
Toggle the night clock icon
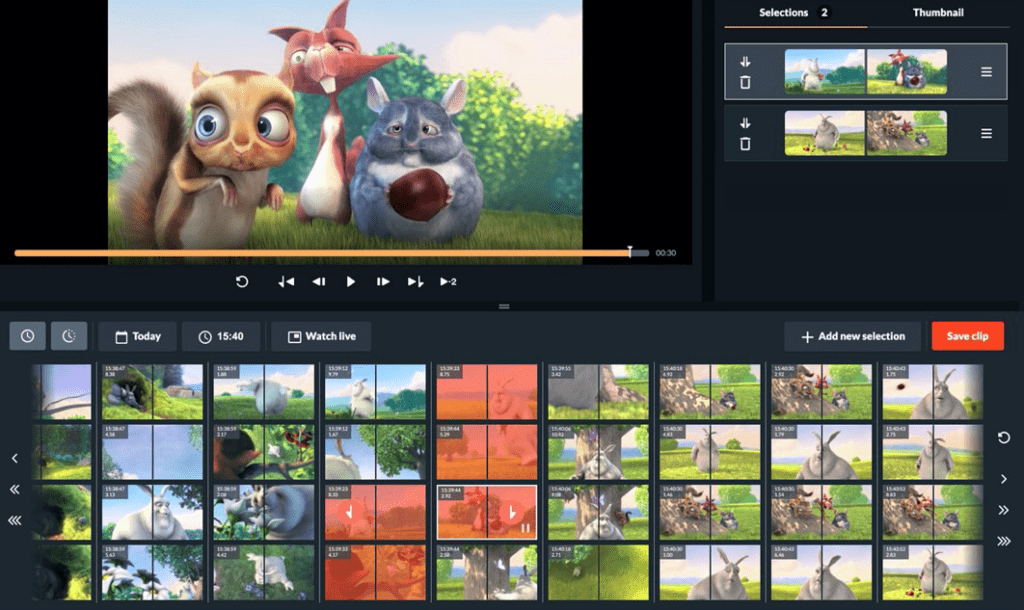click(68, 336)
